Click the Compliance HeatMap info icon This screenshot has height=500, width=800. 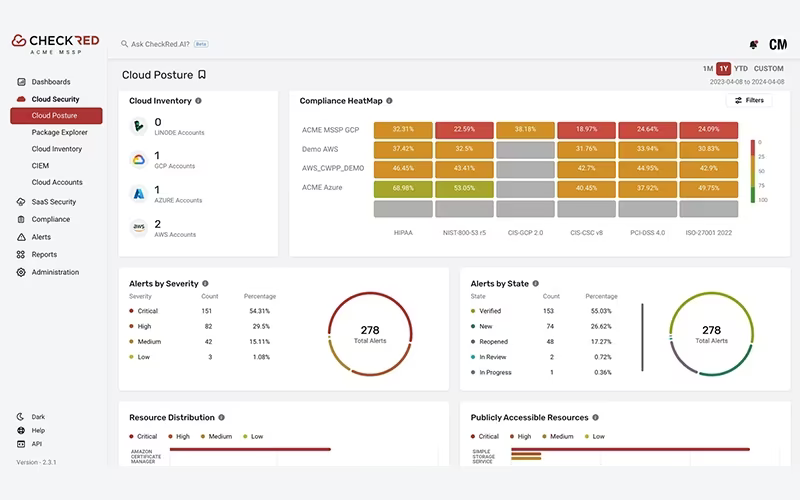coord(389,101)
